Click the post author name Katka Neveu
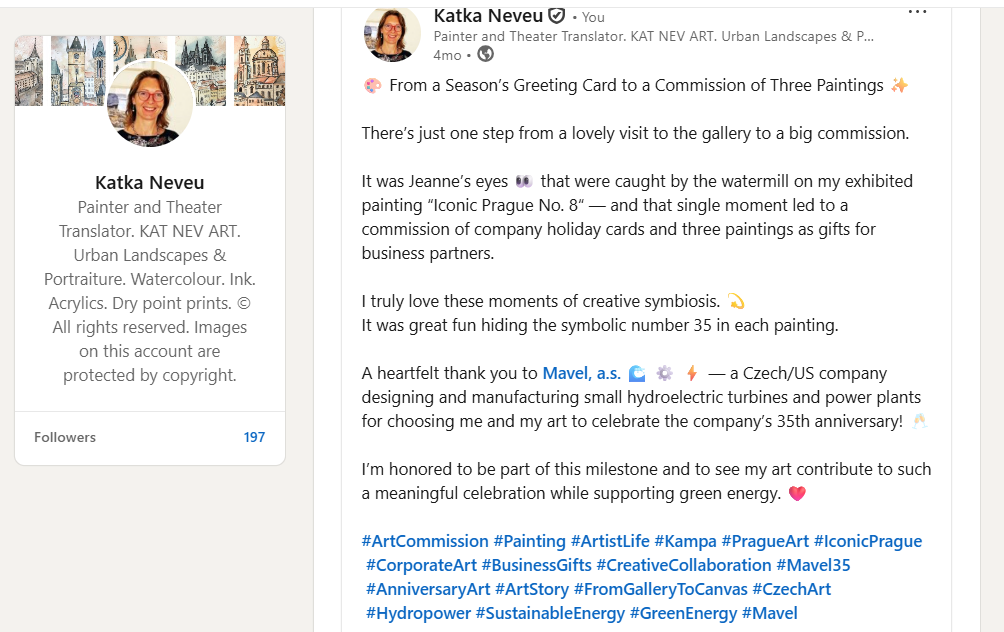Image resolution: width=1004 pixels, height=632 pixels. click(x=488, y=16)
